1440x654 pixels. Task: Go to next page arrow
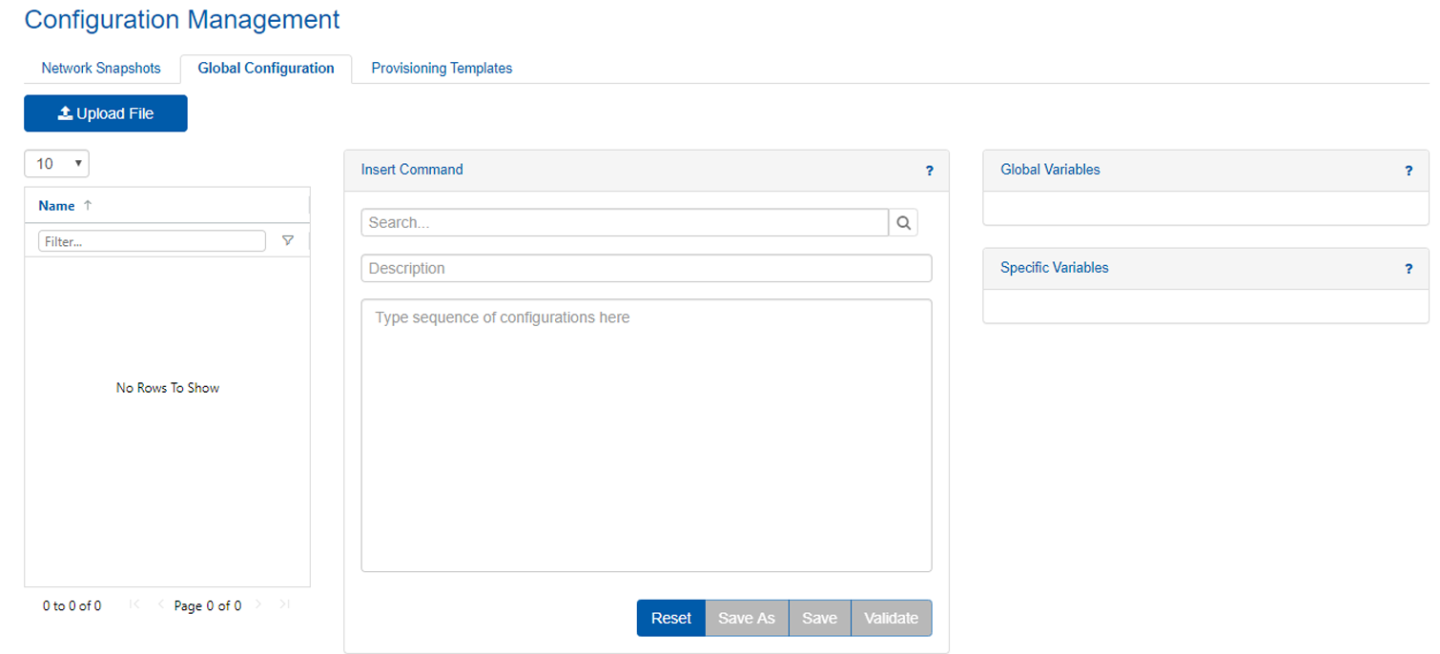(x=259, y=605)
